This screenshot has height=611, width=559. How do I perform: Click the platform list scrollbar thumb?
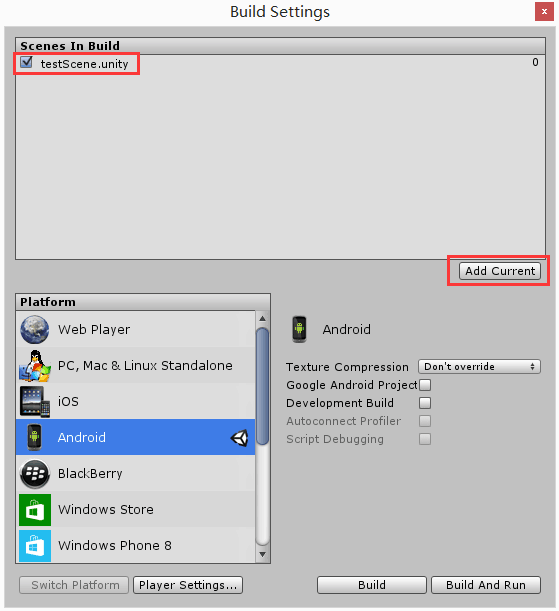tap(263, 386)
